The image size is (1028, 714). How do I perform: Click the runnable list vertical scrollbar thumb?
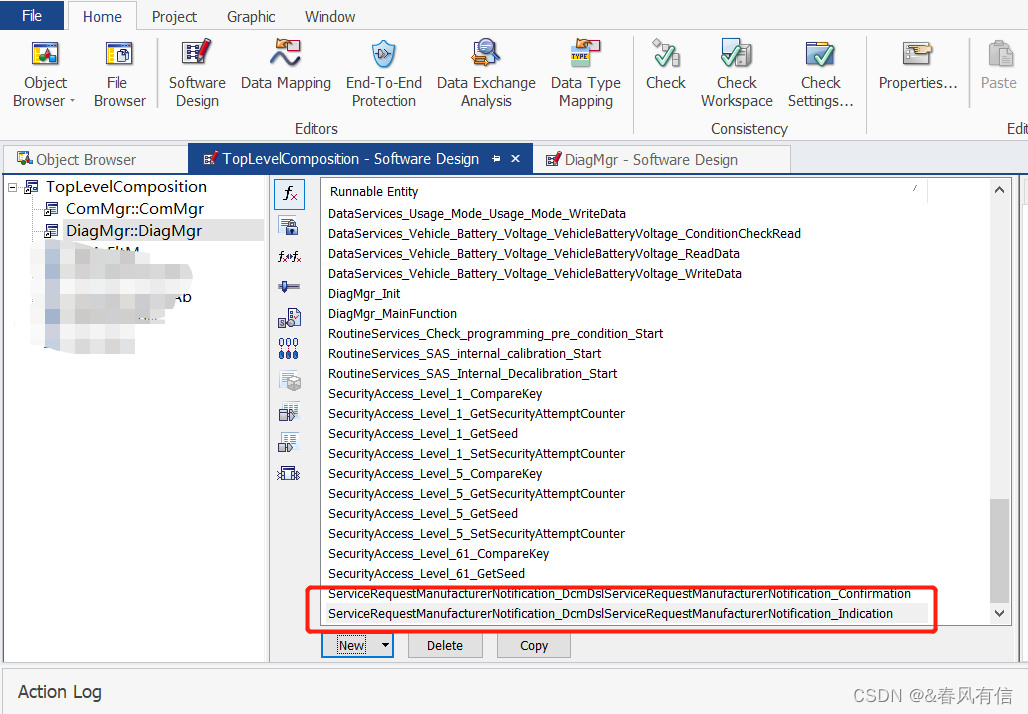(x=999, y=551)
